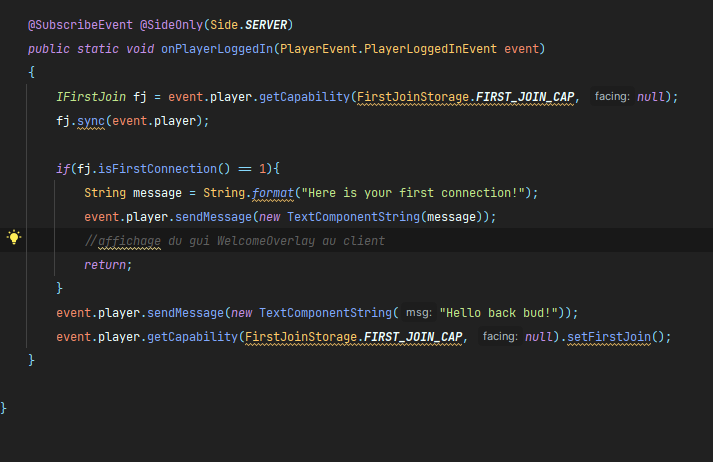Click the IFirstJoin type declaration
This screenshot has height=462, width=713.
click(x=92, y=97)
